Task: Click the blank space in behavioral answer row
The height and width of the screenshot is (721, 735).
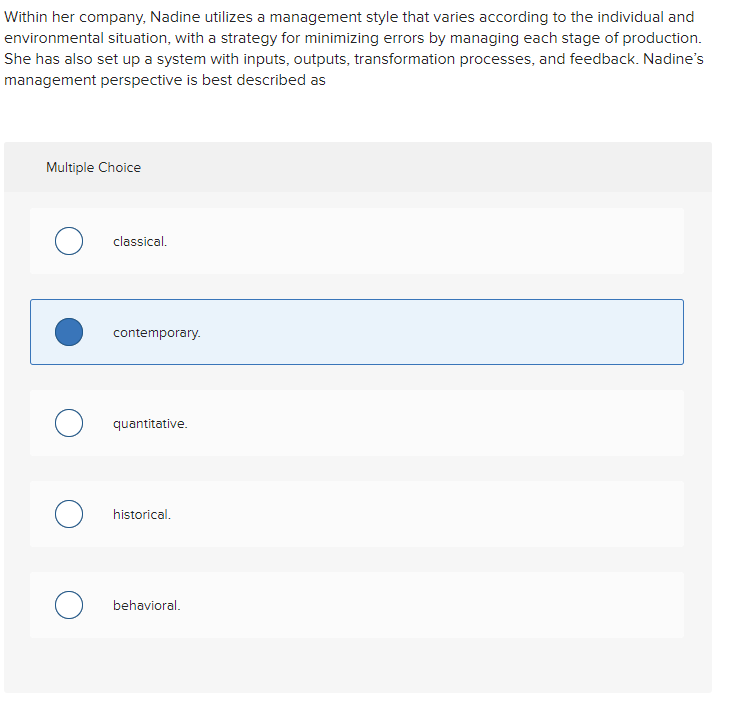Action: pyautogui.click(x=422, y=605)
